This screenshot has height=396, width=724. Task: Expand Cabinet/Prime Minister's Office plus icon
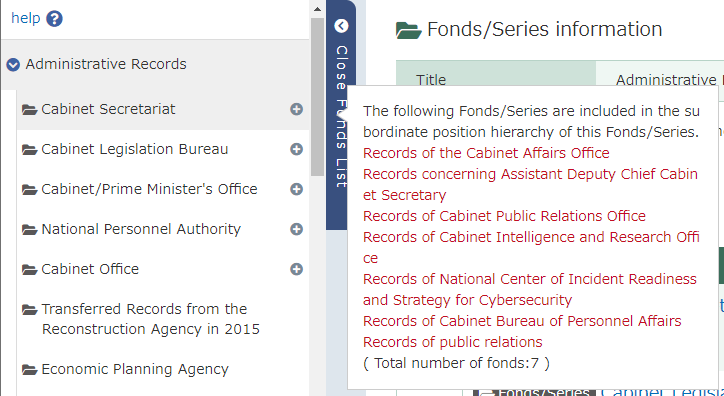pos(296,189)
